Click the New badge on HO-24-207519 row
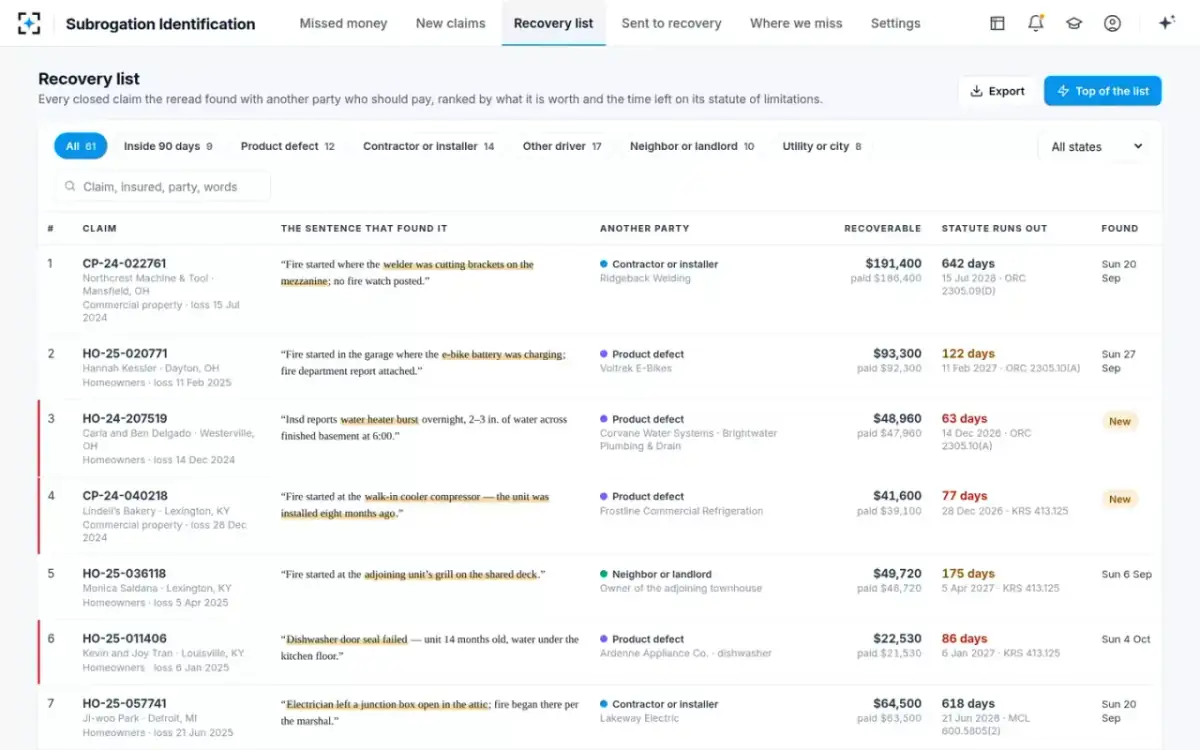 click(1120, 421)
